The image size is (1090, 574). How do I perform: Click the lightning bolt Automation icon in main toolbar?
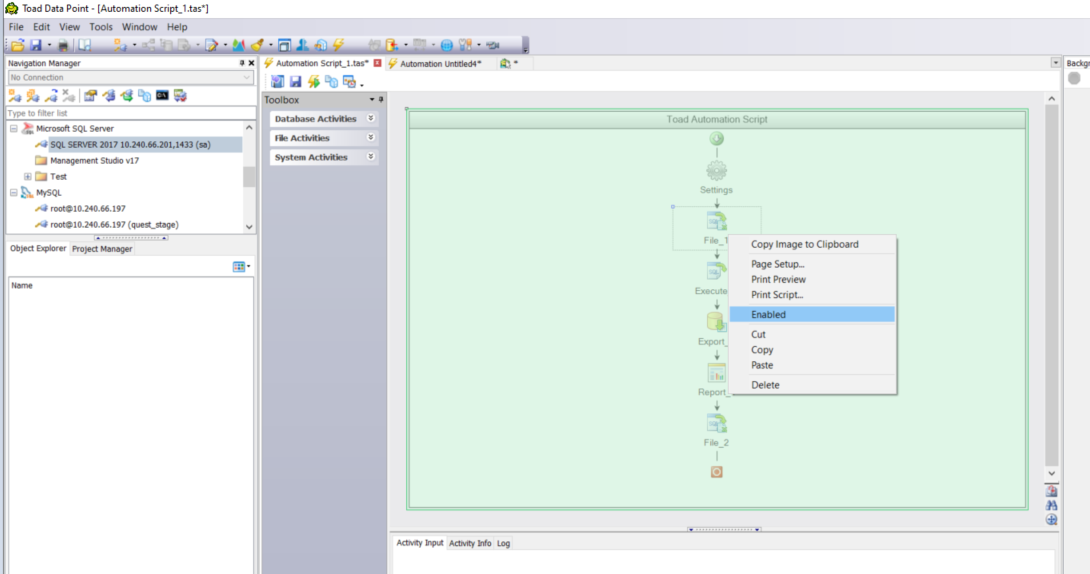(x=339, y=45)
